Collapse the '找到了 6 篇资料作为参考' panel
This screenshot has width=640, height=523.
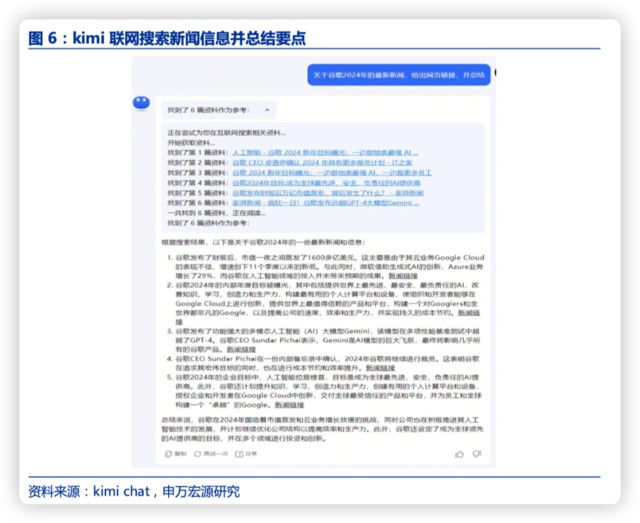(x=267, y=110)
